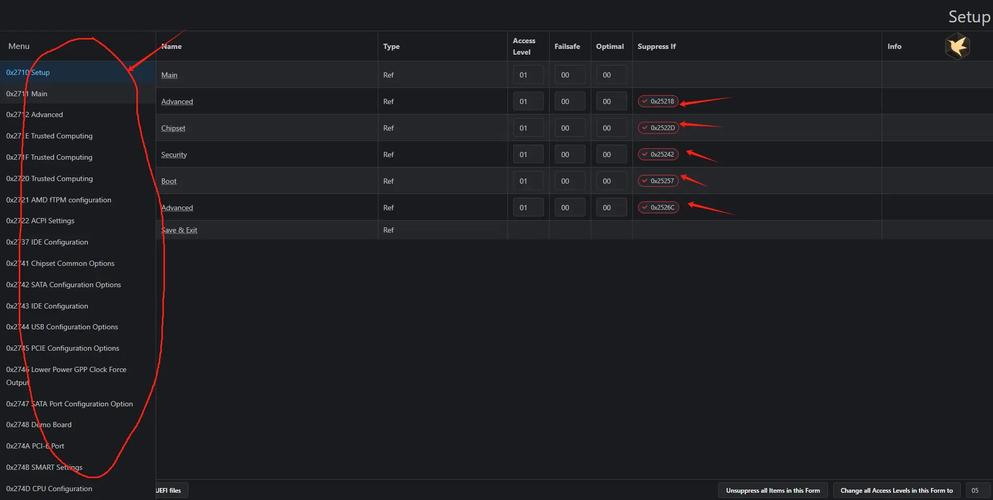993x500 pixels.
Task: Click the checkmark on the 0x25257 chip
Action: 645,181
